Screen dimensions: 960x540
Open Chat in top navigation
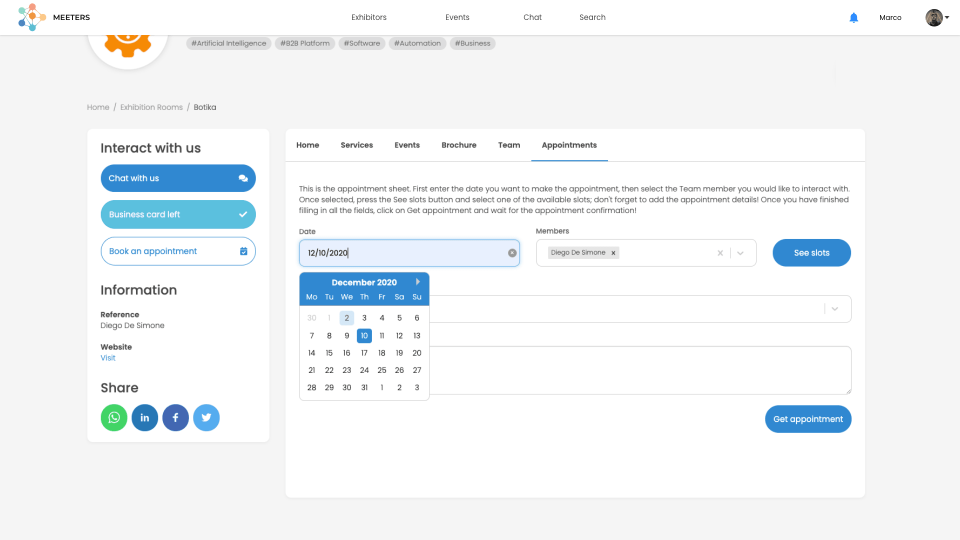pos(533,17)
